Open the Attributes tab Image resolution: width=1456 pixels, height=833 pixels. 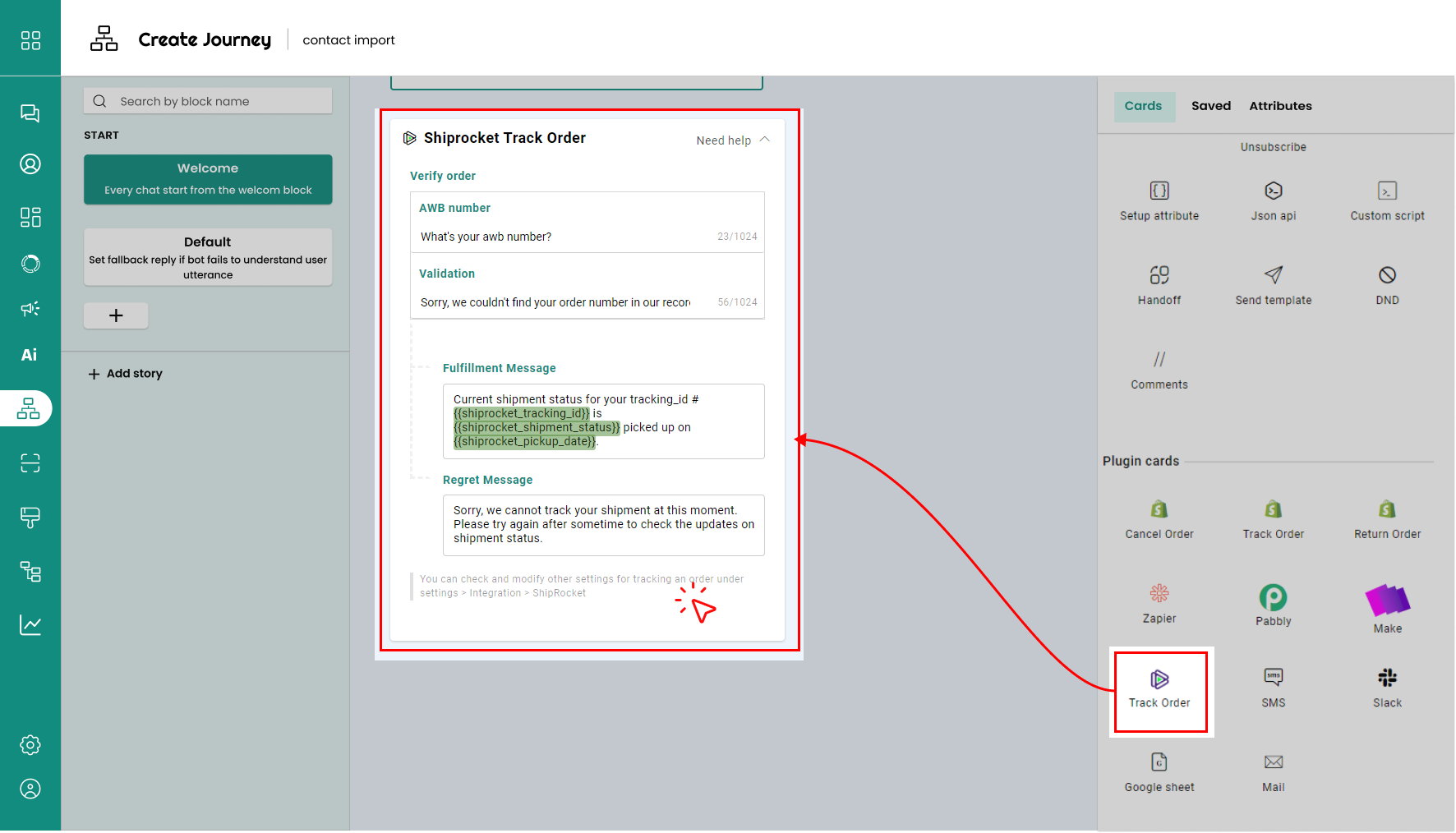click(x=1280, y=106)
